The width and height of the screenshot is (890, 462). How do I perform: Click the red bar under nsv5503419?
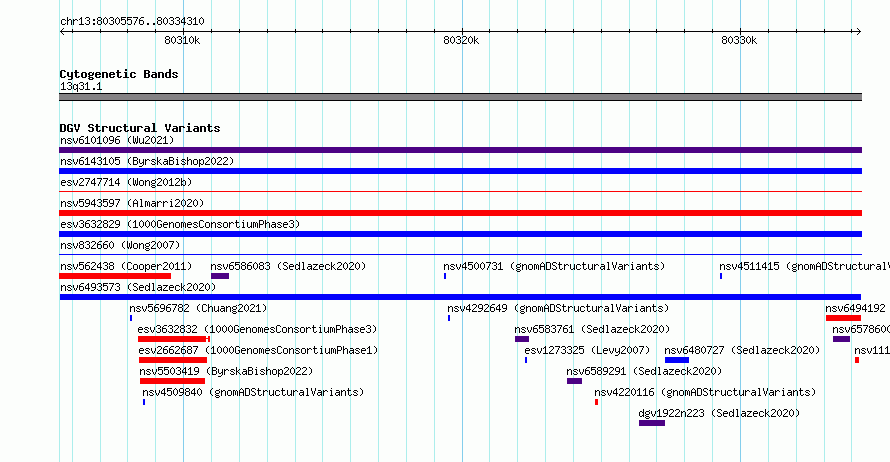tap(173, 381)
